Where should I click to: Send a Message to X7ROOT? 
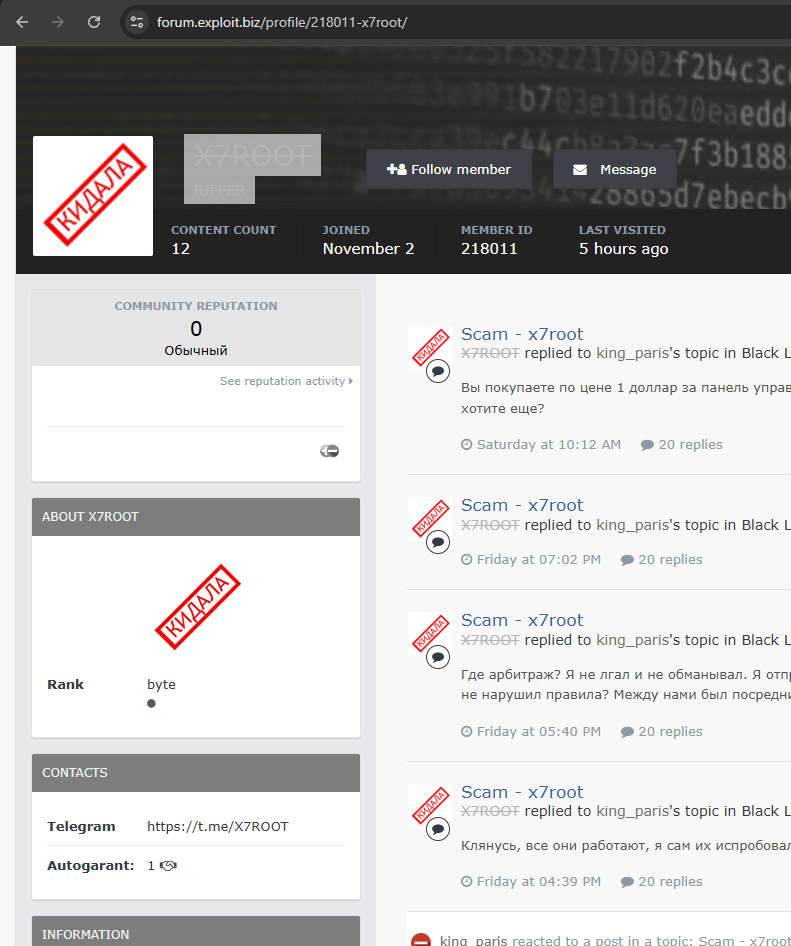tap(614, 170)
